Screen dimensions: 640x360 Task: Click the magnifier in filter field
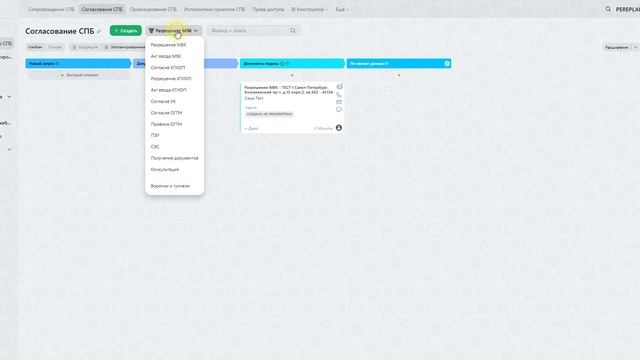293,31
